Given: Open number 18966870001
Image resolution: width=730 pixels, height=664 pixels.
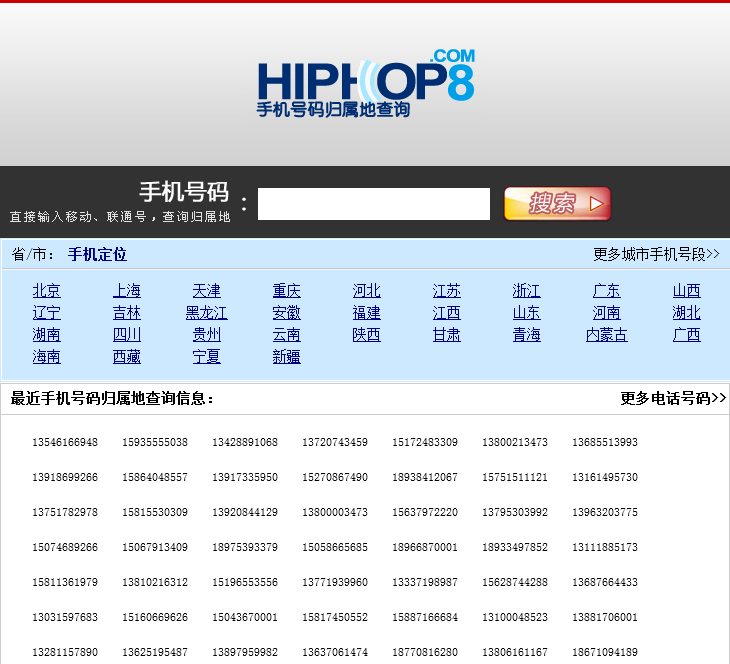Looking at the screenshot, I should 425,547.
